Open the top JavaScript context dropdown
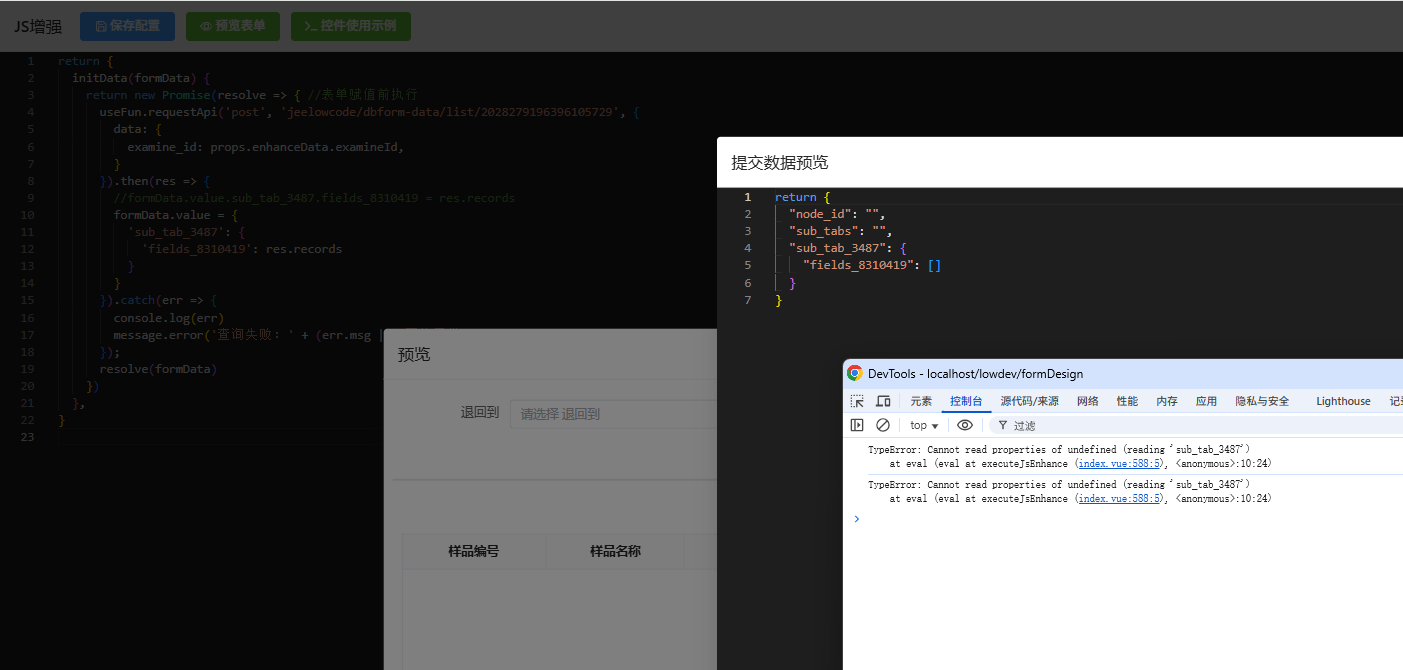The width and height of the screenshot is (1403, 670). pyautogui.click(x=924, y=425)
